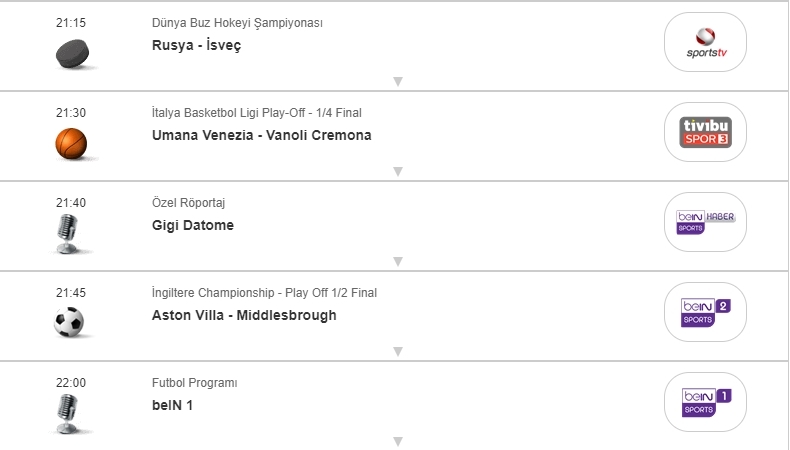Viewport: 790px width, 450px height.
Task: Open the beIN Sports 1 channel logo
Action: [706, 402]
